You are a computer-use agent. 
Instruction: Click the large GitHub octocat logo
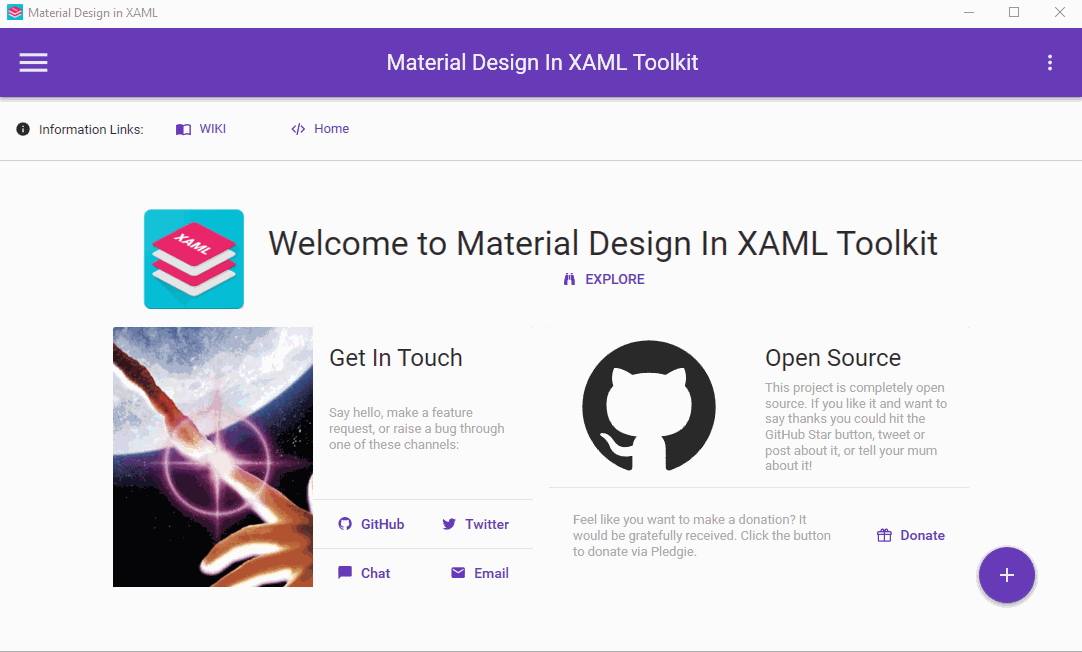[x=649, y=406]
